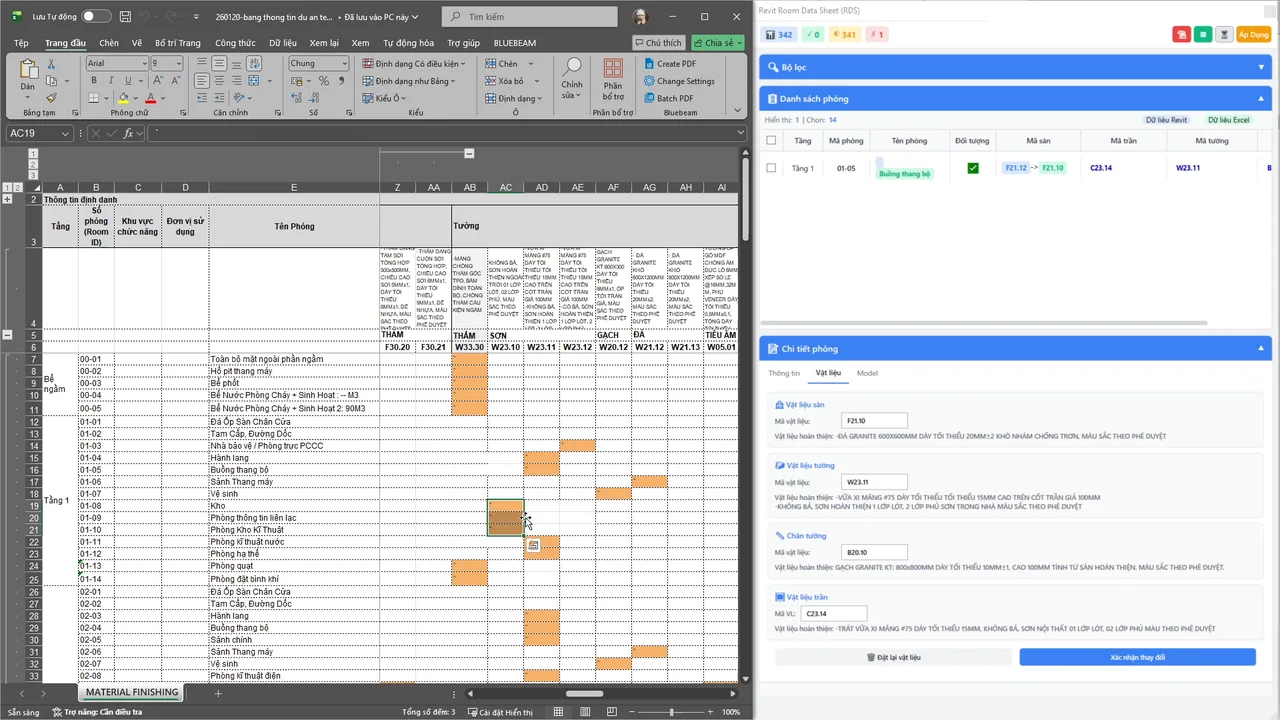Screen dimensions: 1280x720
Task: Click the Cut scissors icon
Action: 52,64
